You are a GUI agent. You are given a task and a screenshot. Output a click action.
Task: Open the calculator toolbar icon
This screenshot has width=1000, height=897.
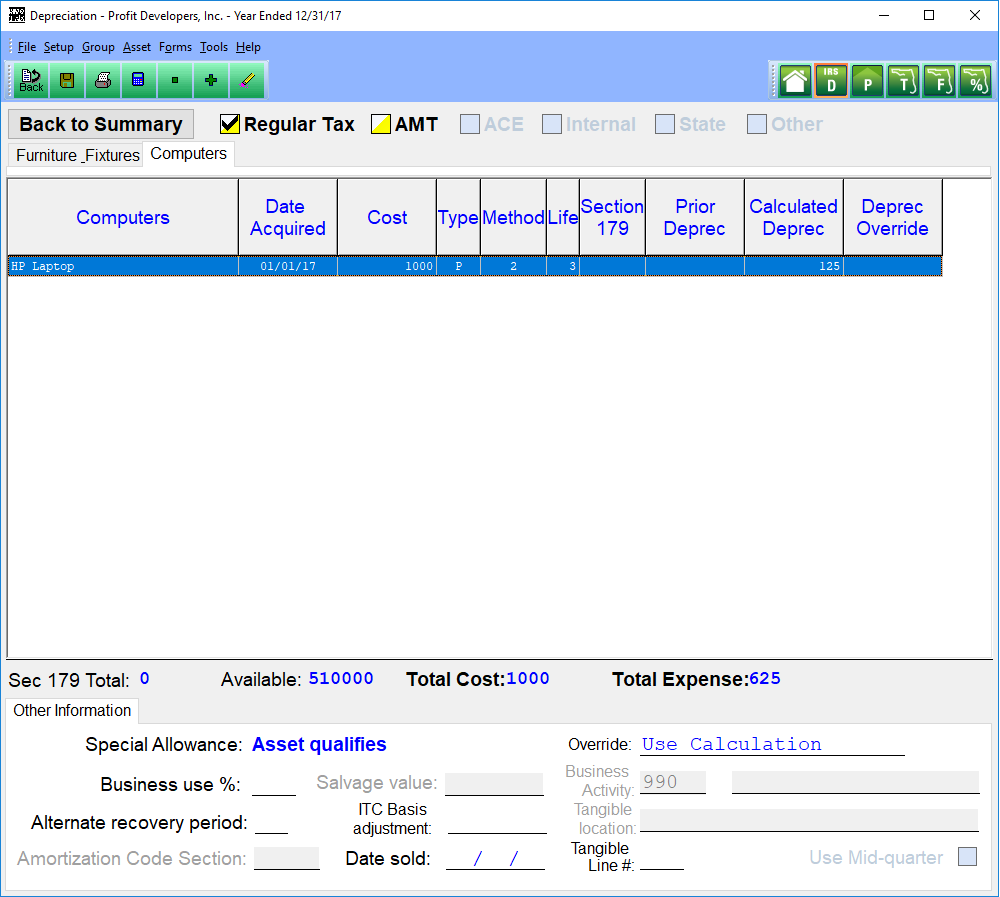(138, 80)
